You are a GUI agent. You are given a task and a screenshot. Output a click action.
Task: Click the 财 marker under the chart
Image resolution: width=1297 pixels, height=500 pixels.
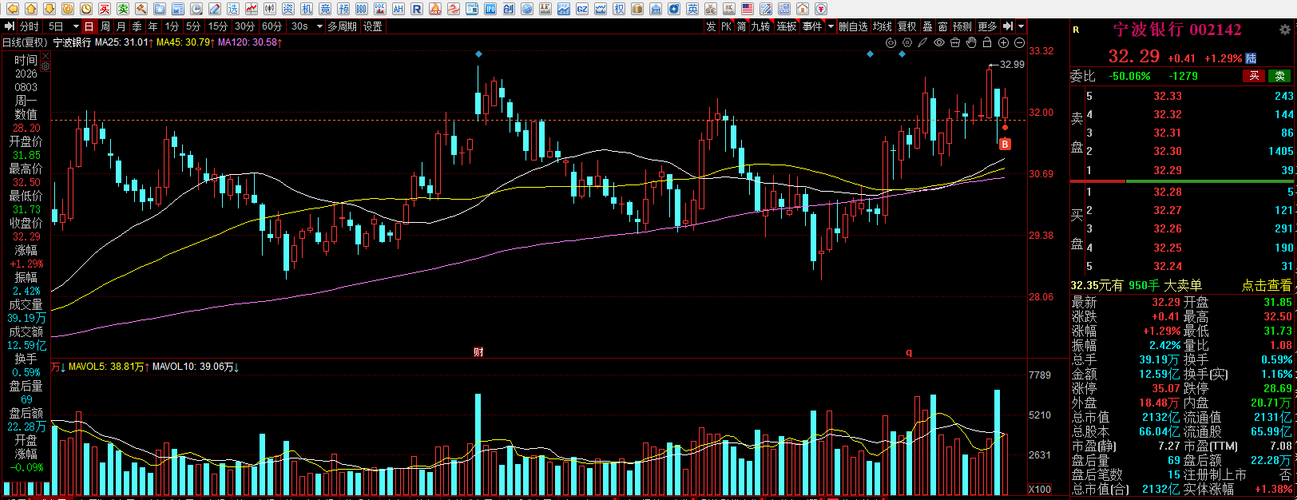(x=478, y=352)
